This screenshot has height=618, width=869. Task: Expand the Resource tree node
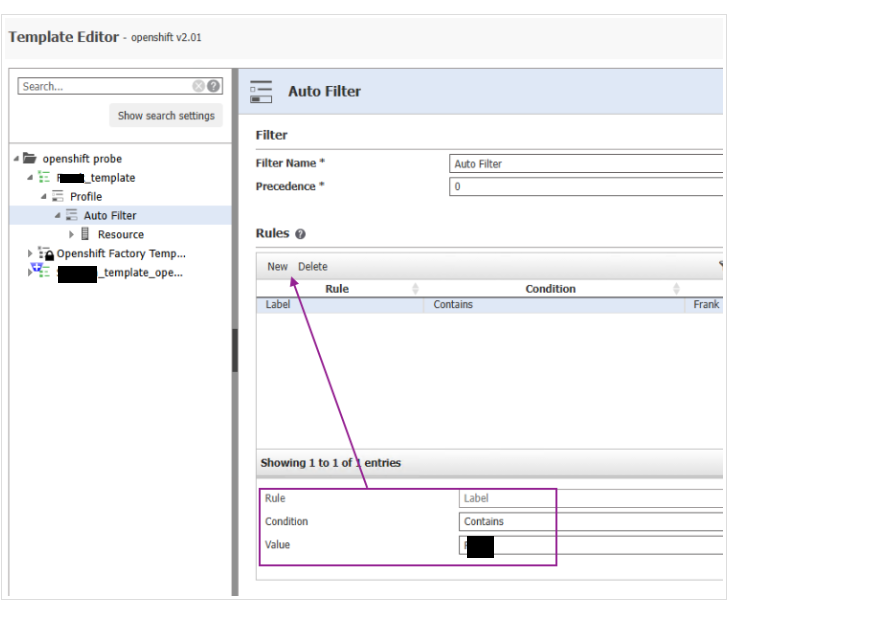click(72, 235)
